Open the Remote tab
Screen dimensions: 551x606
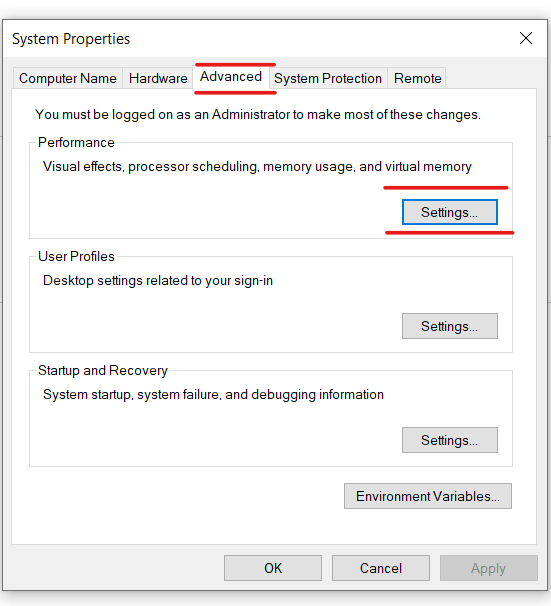tap(417, 78)
